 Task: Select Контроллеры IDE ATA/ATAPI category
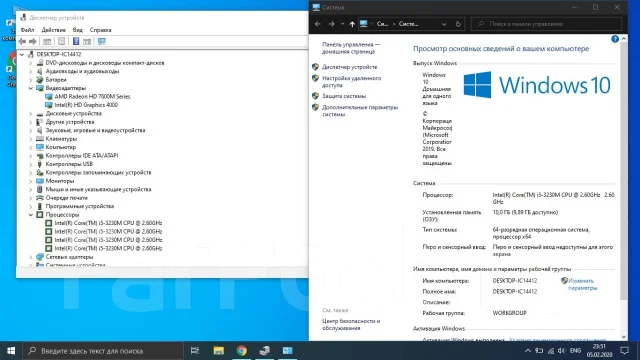pyautogui.click(x=82, y=156)
